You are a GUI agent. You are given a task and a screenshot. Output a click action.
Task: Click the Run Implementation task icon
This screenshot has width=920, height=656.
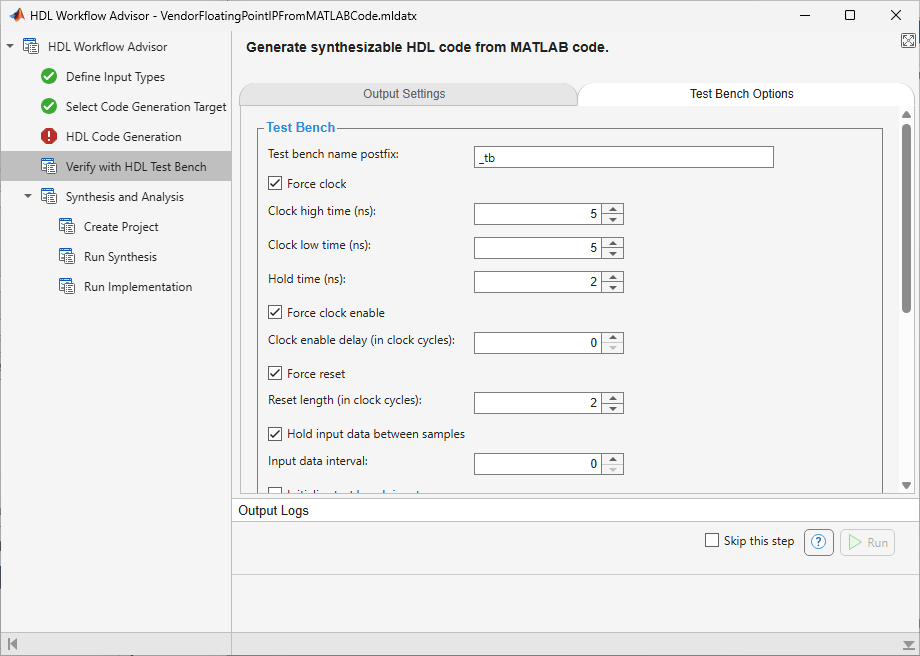(67, 286)
